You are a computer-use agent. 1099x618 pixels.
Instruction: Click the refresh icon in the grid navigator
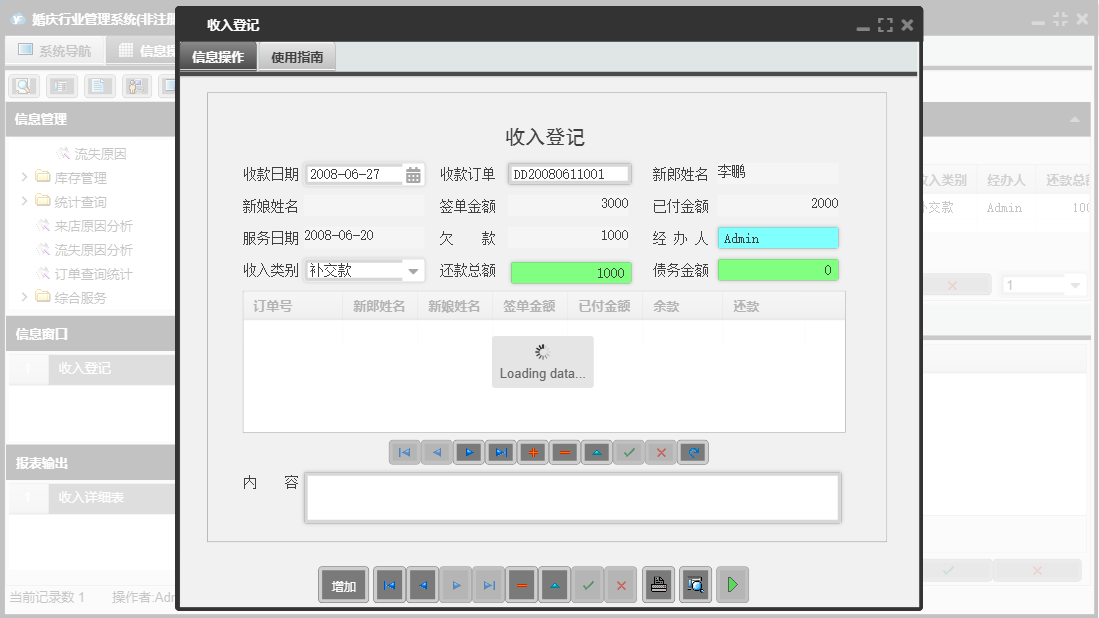[x=692, y=452]
